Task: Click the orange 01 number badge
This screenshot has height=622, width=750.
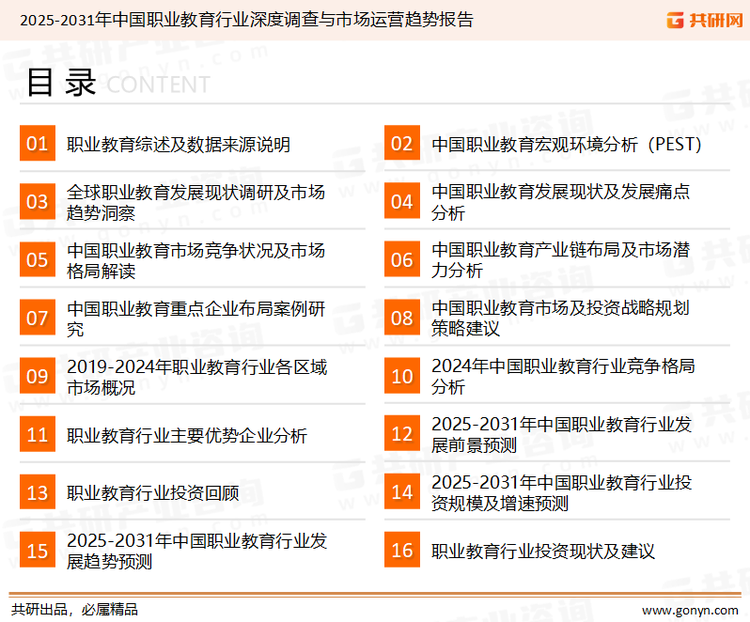Action: pyautogui.click(x=37, y=144)
